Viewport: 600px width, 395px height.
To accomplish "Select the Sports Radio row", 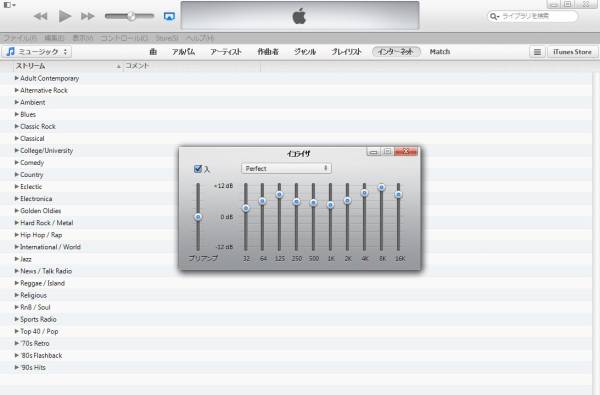I will pyautogui.click(x=297, y=319).
